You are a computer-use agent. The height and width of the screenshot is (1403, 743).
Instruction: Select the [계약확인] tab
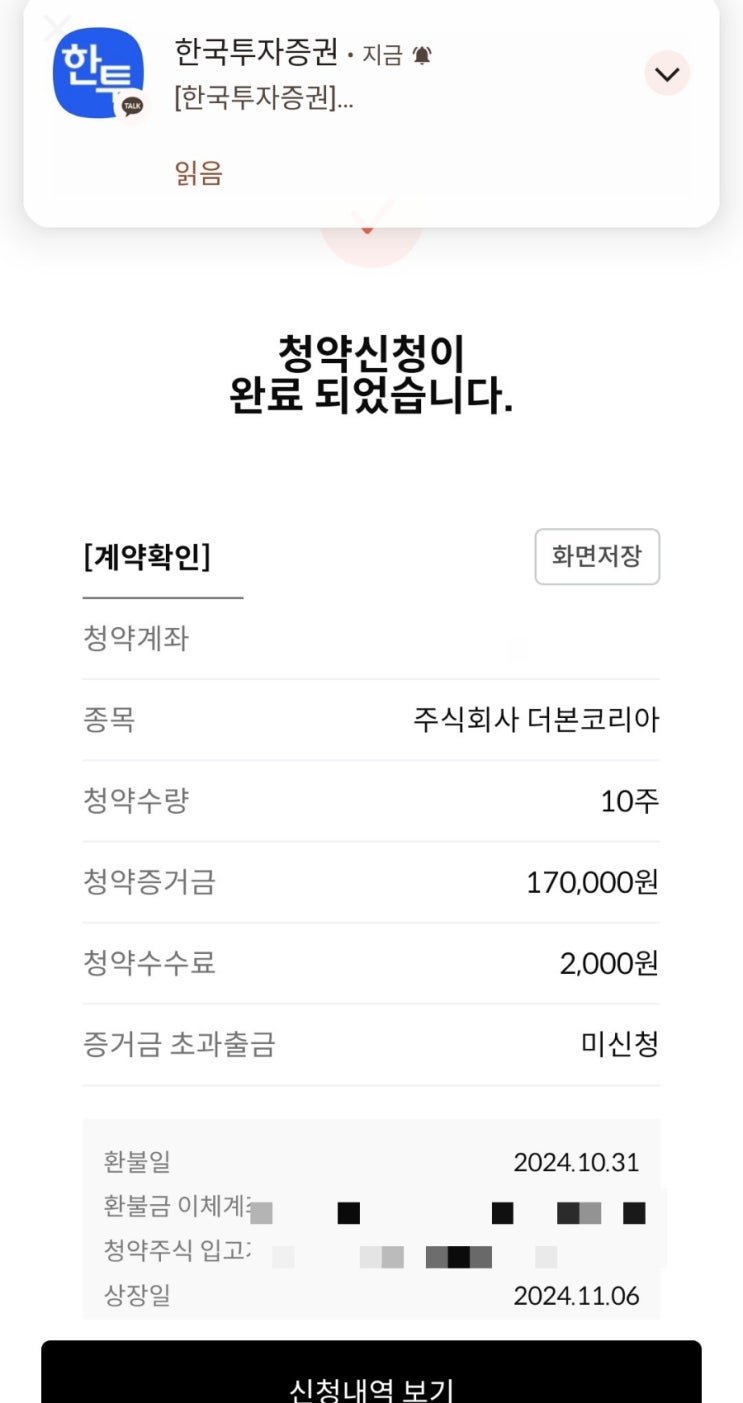point(147,557)
